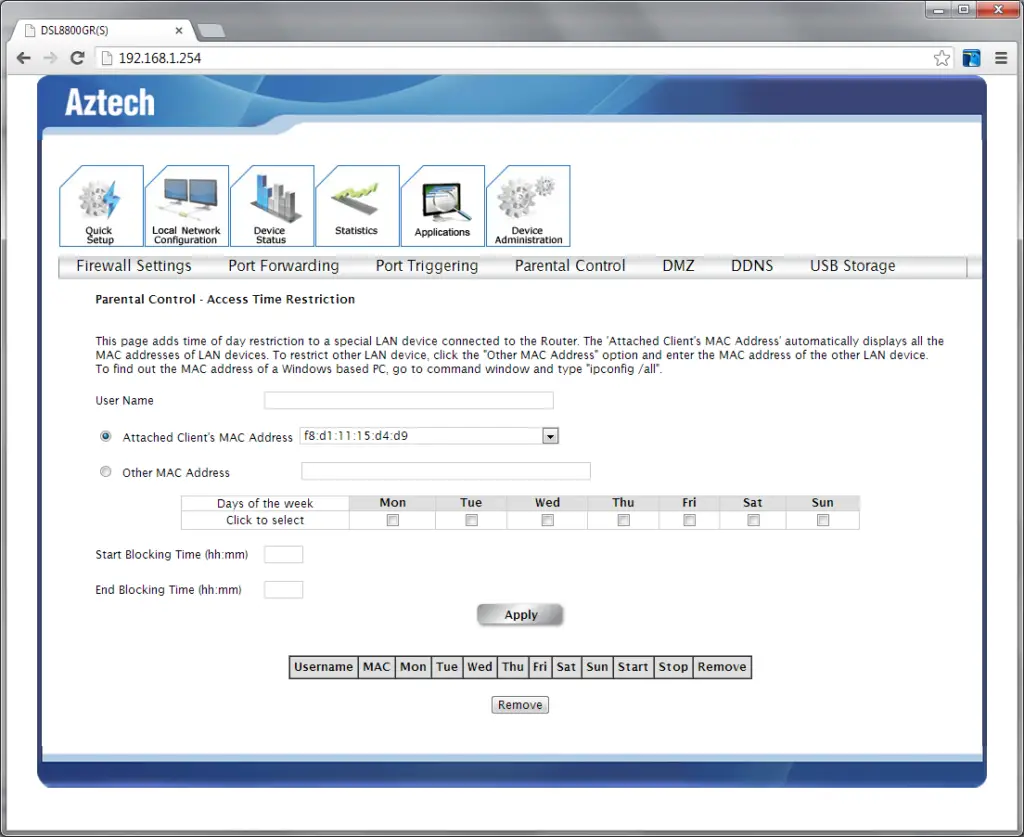Reload the router page
The image size is (1024, 837).
click(77, 58)
